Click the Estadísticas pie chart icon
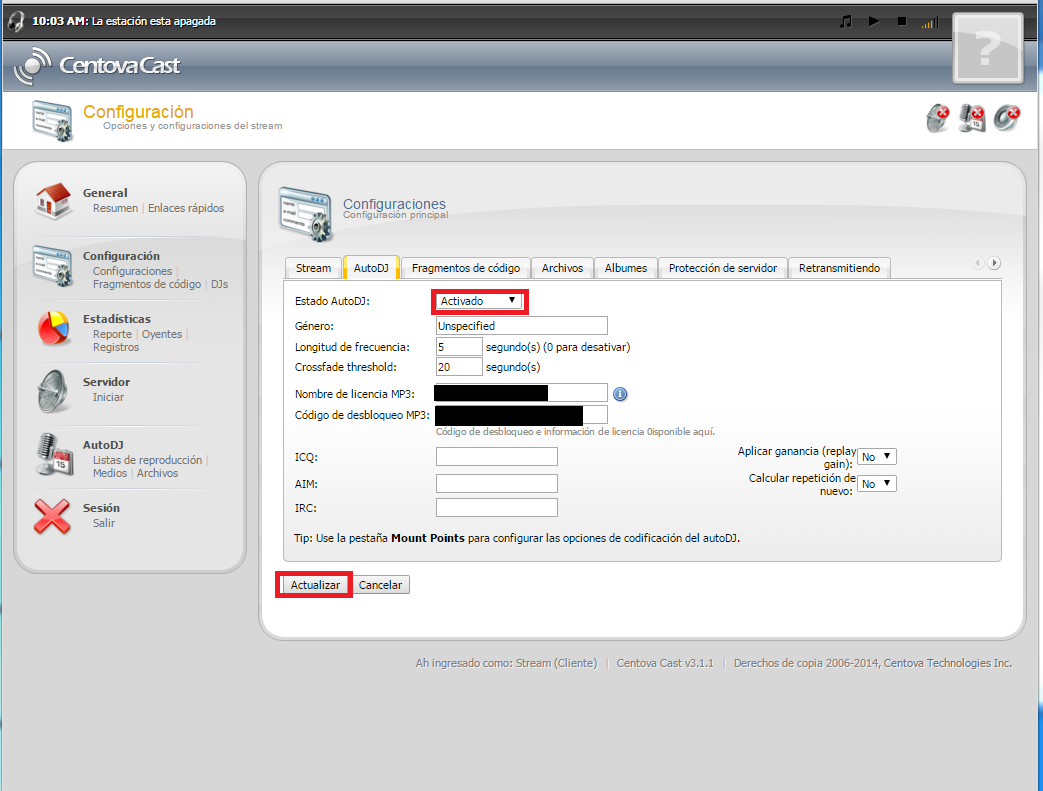 53,328
